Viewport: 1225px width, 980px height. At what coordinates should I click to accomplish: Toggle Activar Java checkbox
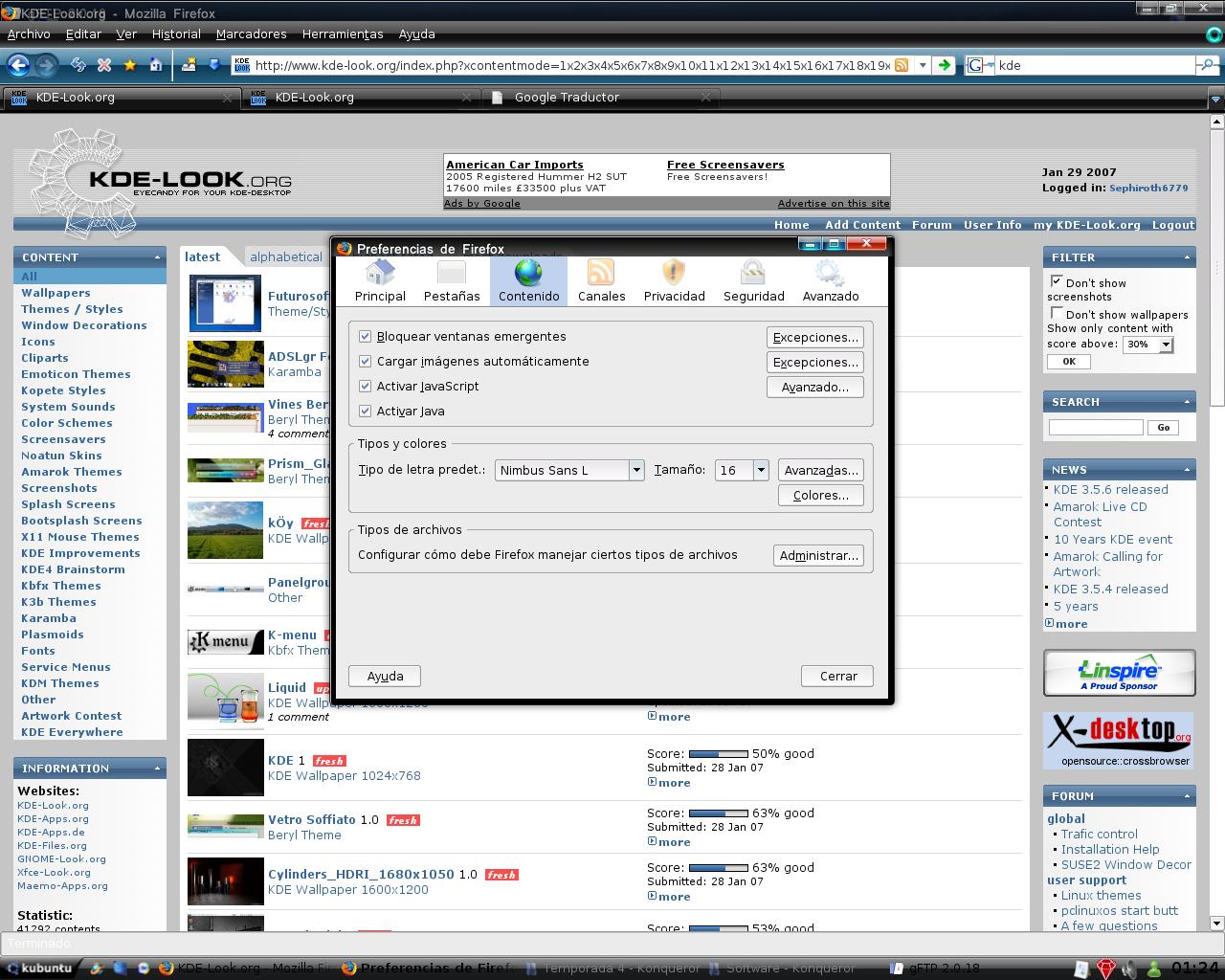coord(365,411)
